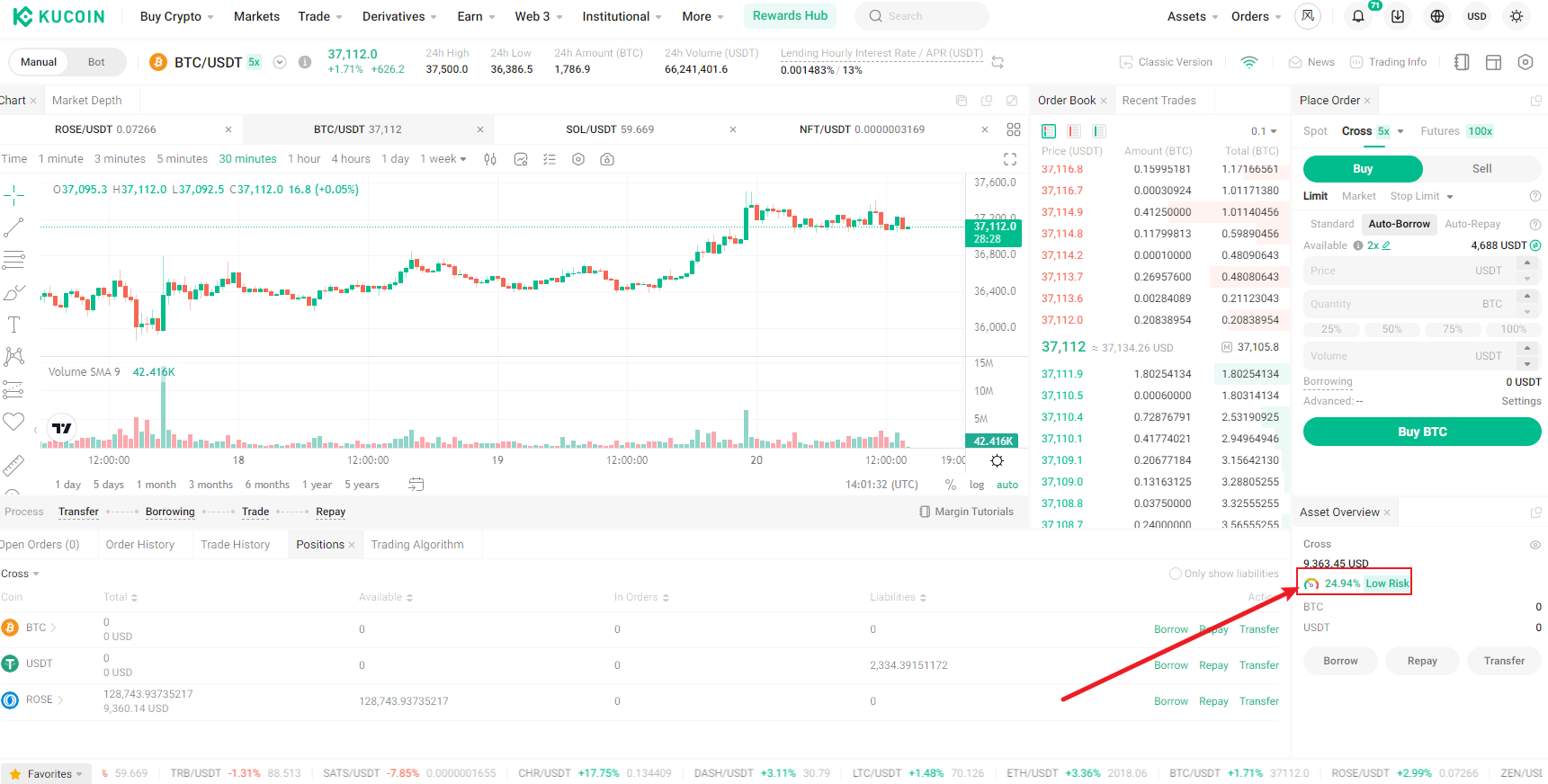Open the Order History tab

[x=140, y=545]
